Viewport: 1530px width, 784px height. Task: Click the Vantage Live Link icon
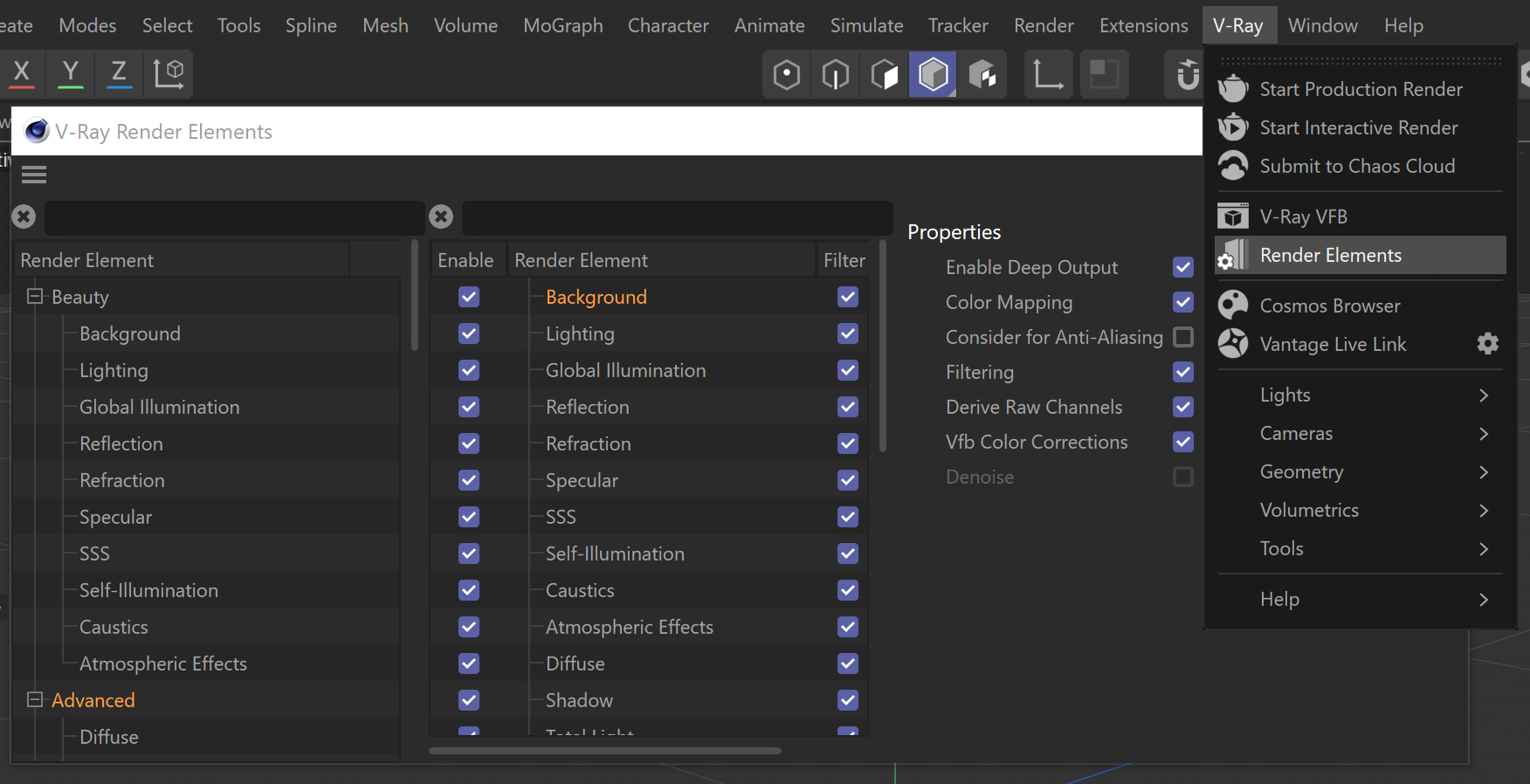click(1233, 344)
